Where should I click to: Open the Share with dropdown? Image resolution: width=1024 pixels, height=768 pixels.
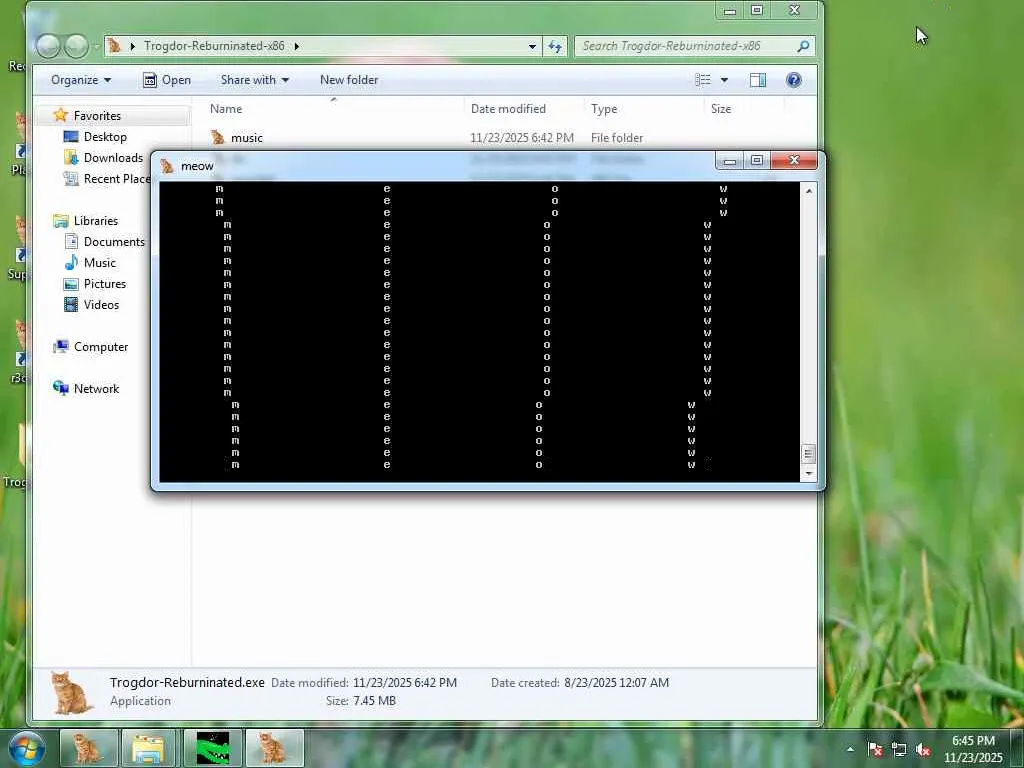(x=255, y=80)
